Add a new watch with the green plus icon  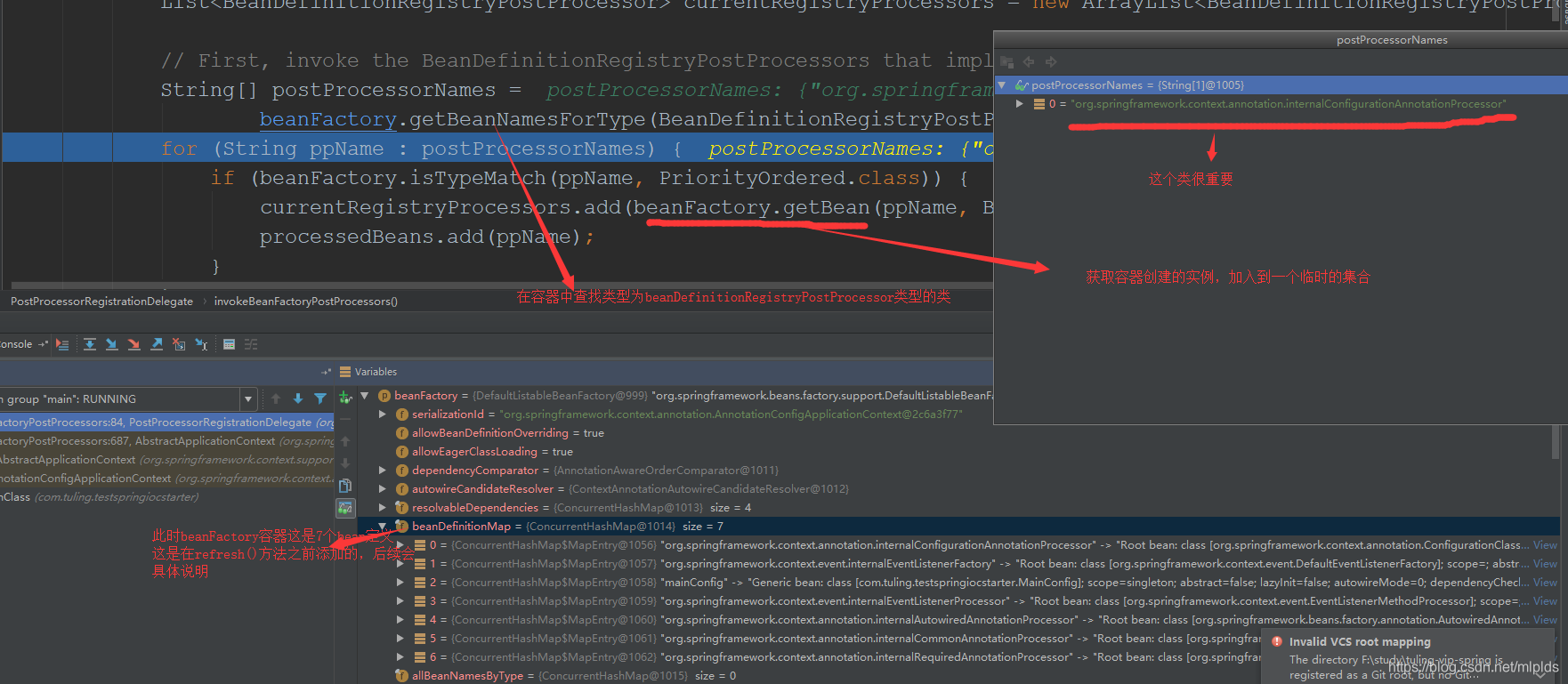coord(345,397)
